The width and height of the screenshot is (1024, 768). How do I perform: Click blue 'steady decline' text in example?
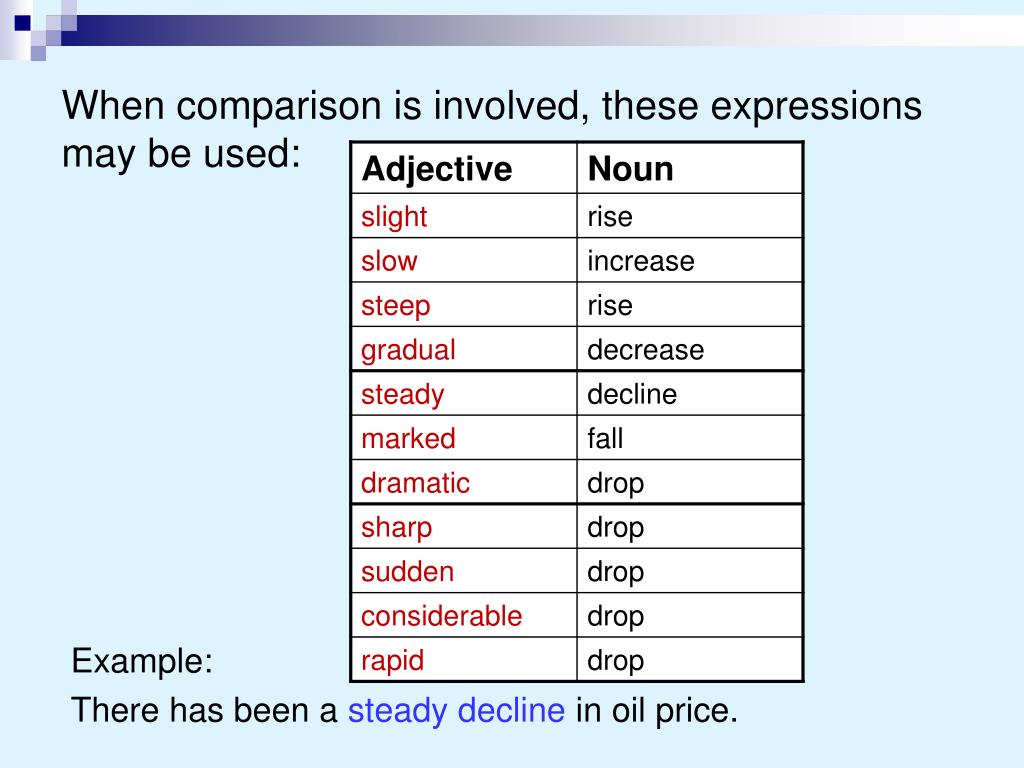coord(456,711)
